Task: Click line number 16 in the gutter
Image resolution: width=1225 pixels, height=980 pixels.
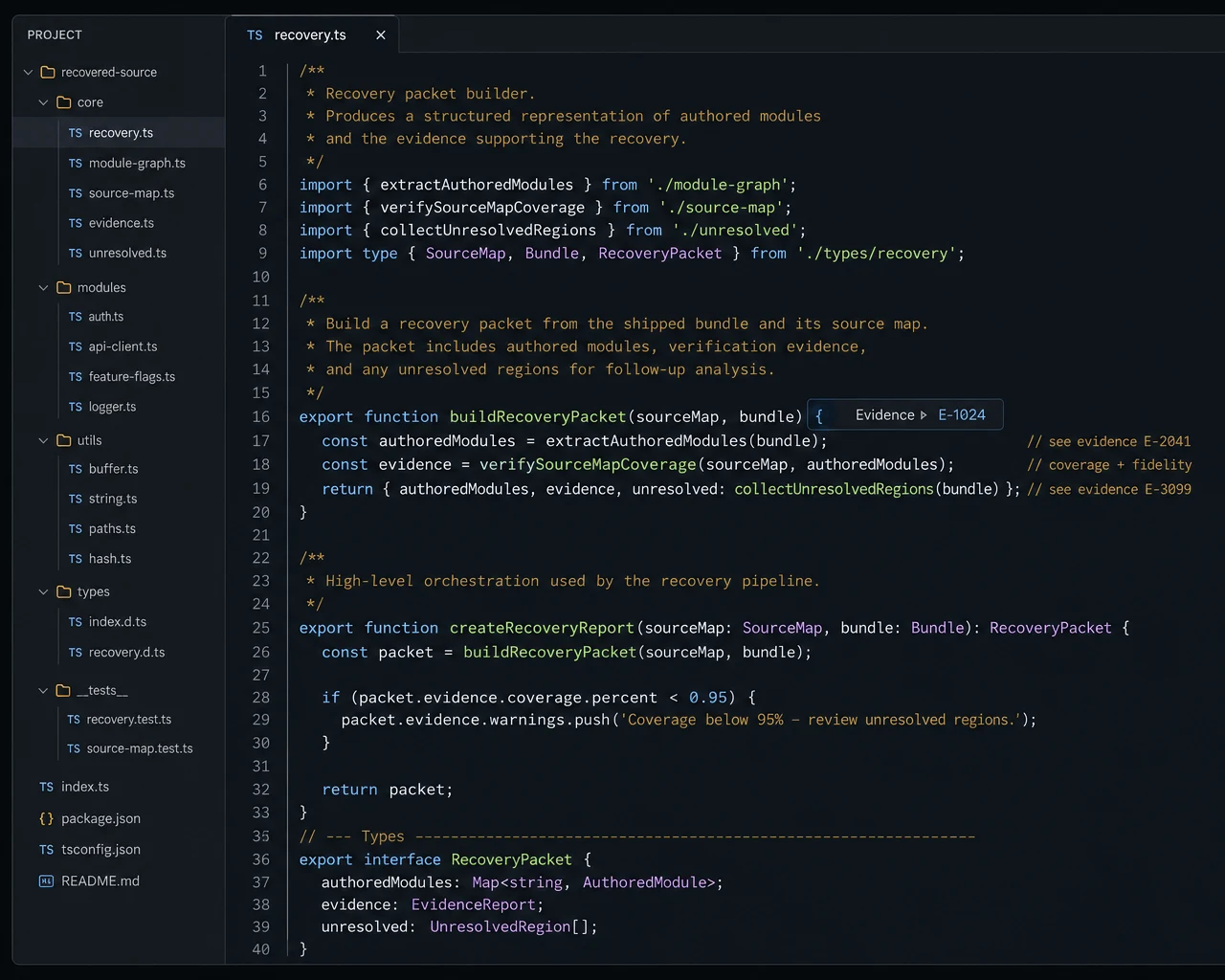Action: click(x=260, y=417)
